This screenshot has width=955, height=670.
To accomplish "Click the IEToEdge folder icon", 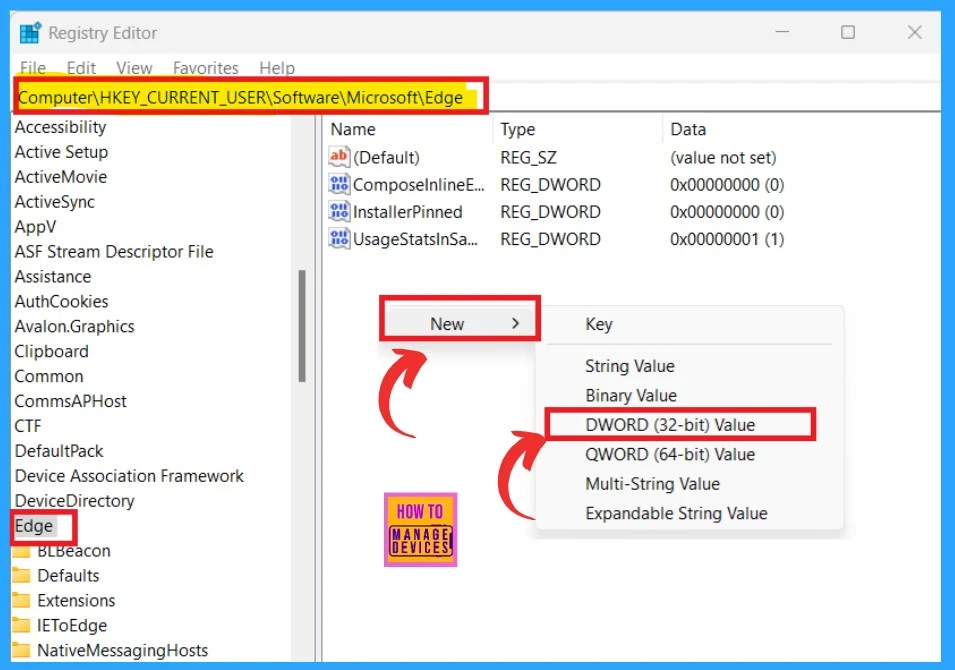I will tap(22, 625).
